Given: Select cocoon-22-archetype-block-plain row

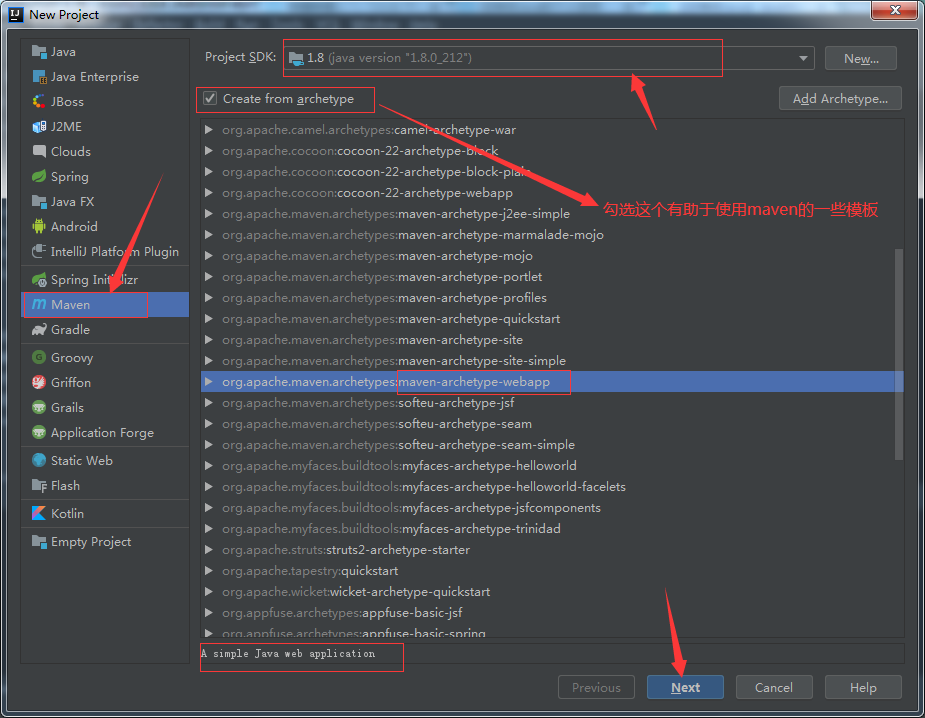Looking at the screenshot, I should pos(552,172).
